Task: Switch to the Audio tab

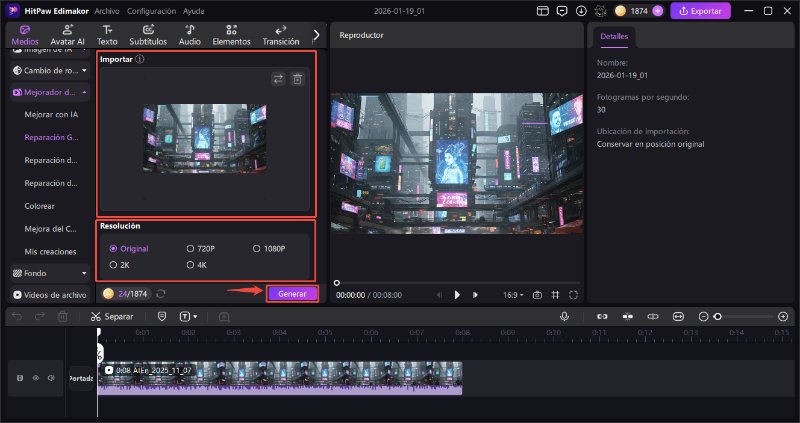Action: (189, 35)
